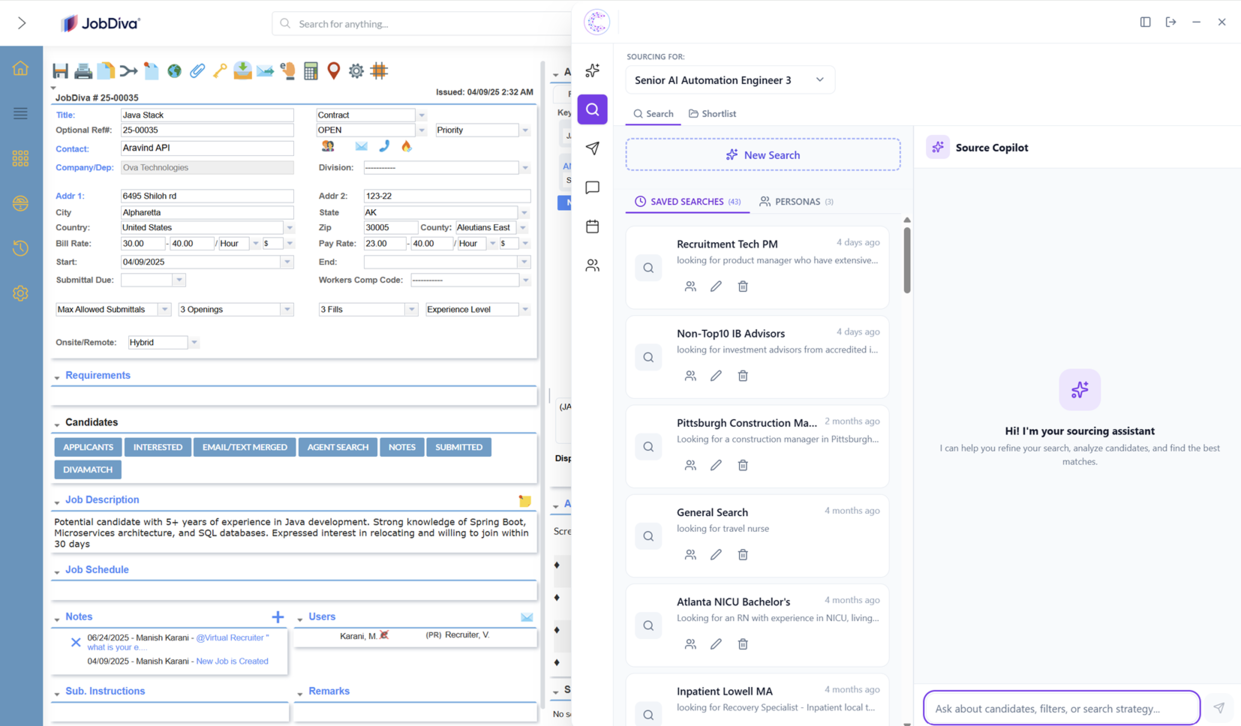Open the Priority dropdown
The image size is (1241, 726).
click(x=525, y=130)
